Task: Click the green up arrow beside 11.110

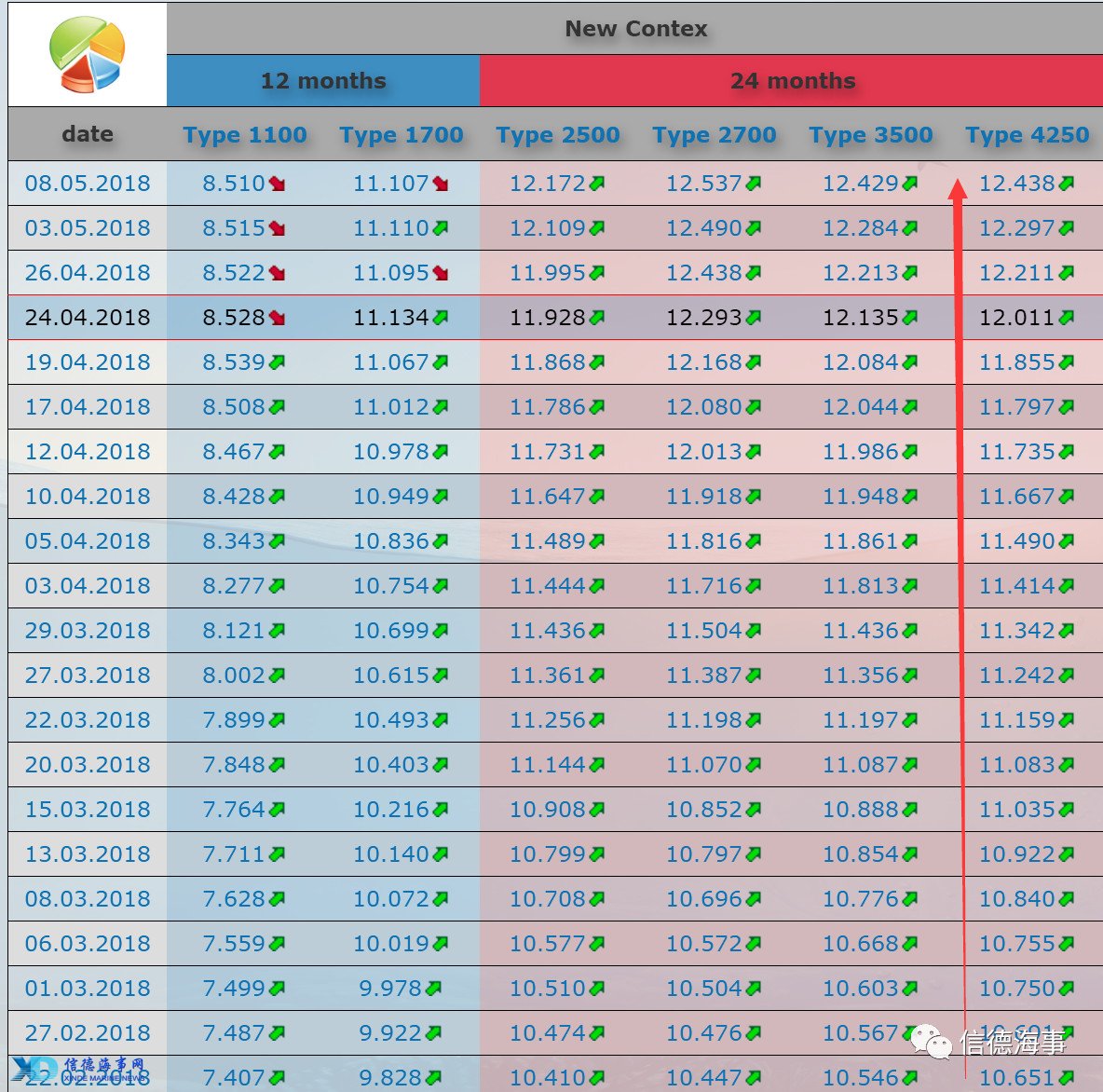Action: [x=441, y=228]
